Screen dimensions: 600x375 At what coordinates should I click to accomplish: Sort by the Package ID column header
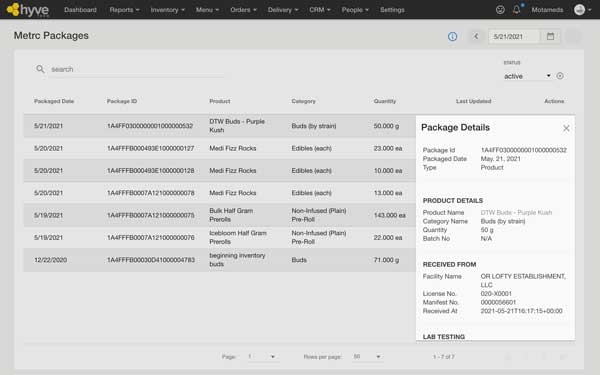pos(122,101)
